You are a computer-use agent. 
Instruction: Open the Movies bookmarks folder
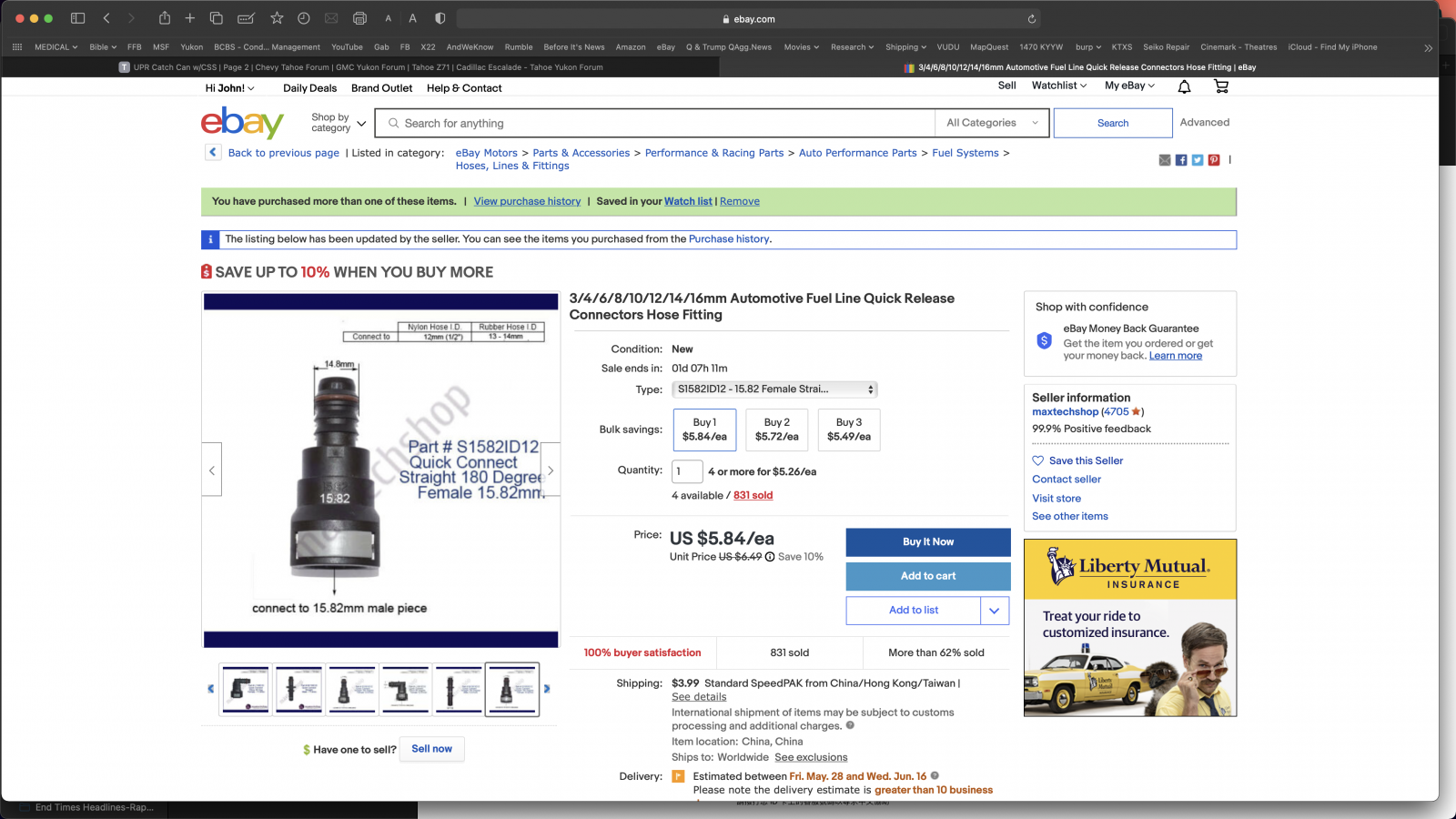point(802,47)
